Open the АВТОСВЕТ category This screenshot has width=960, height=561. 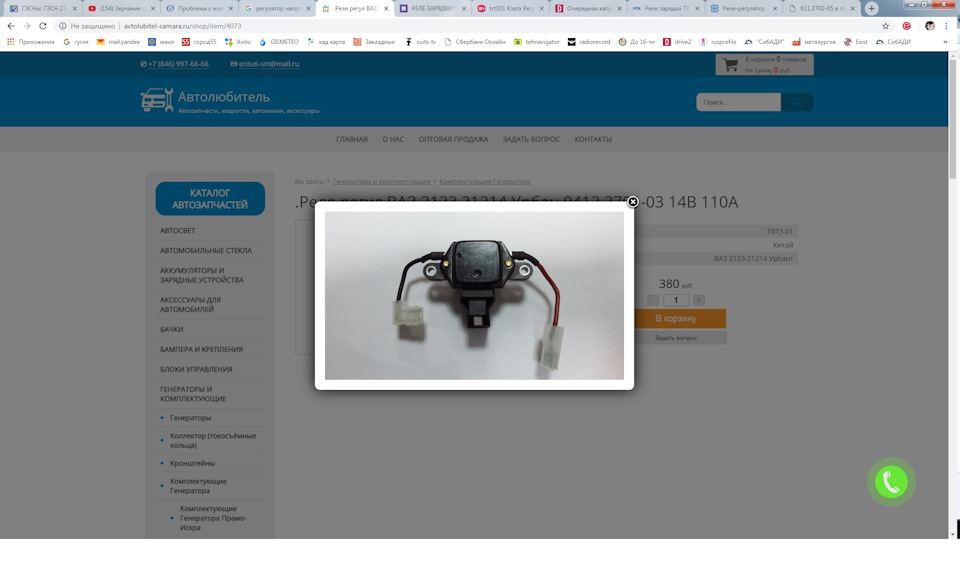(x=178, y=230)
